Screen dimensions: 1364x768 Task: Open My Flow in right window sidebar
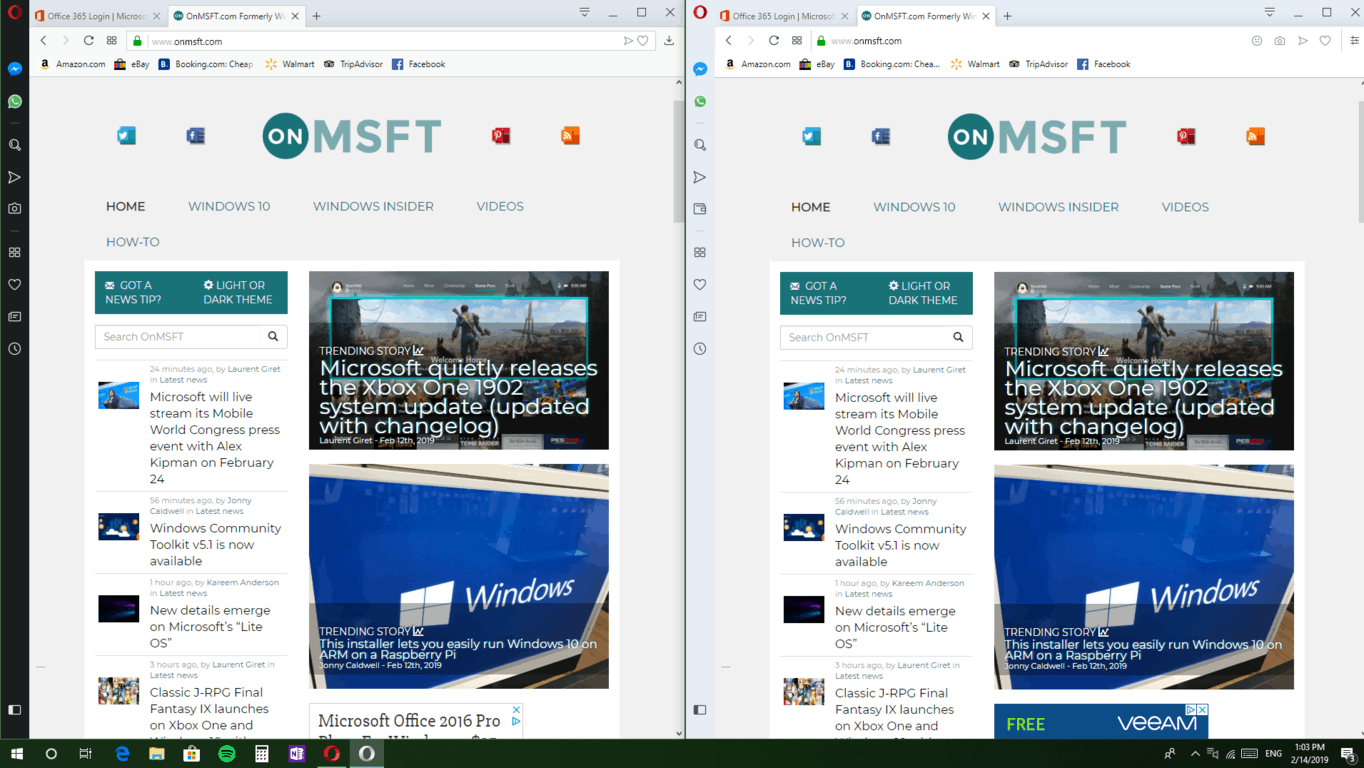[700, 177]
